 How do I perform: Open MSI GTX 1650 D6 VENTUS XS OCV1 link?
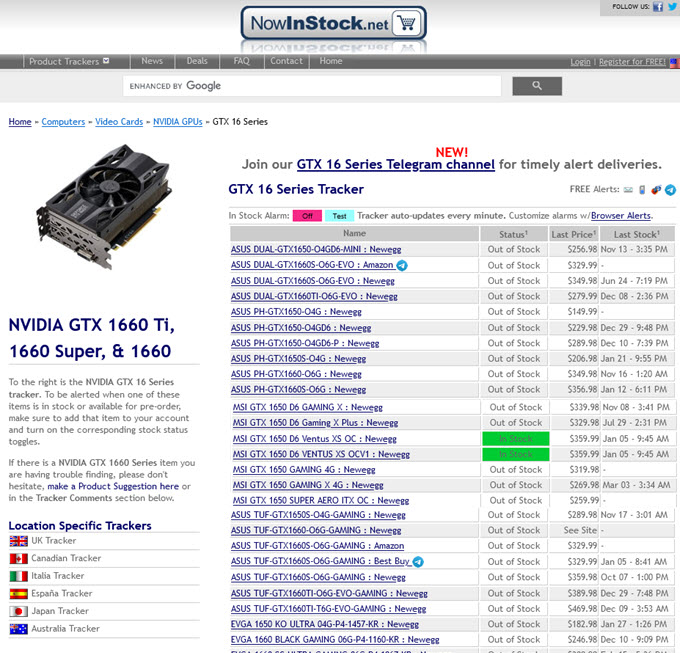321,455
